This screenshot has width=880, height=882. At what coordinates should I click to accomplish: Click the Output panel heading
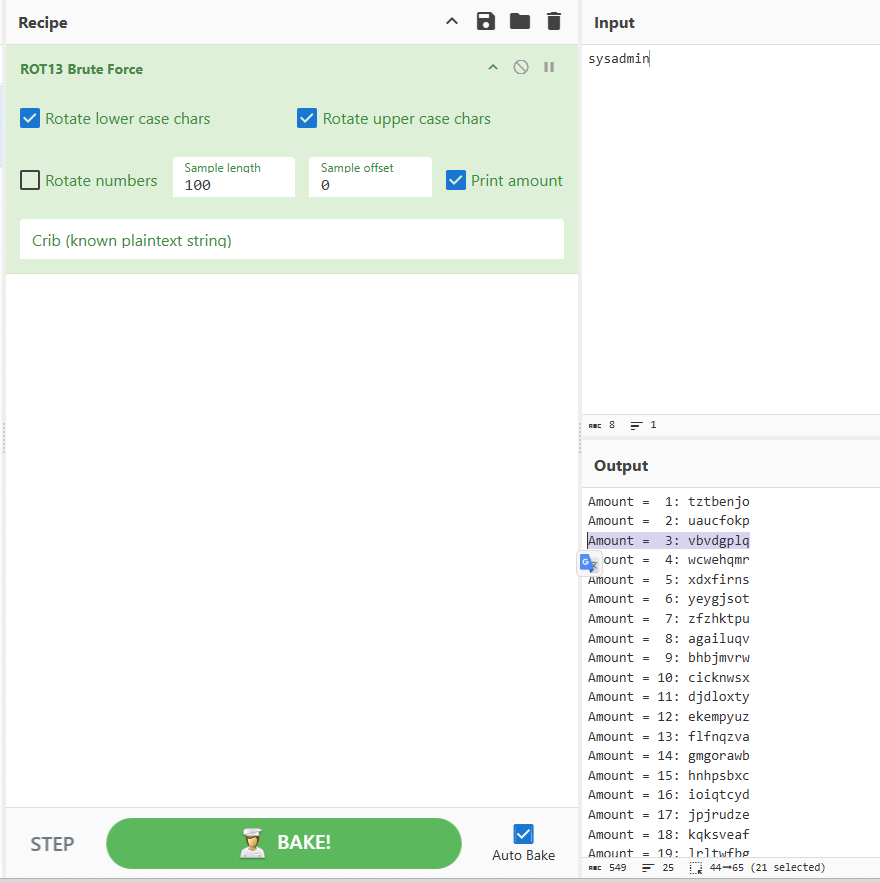coord(621,466)
